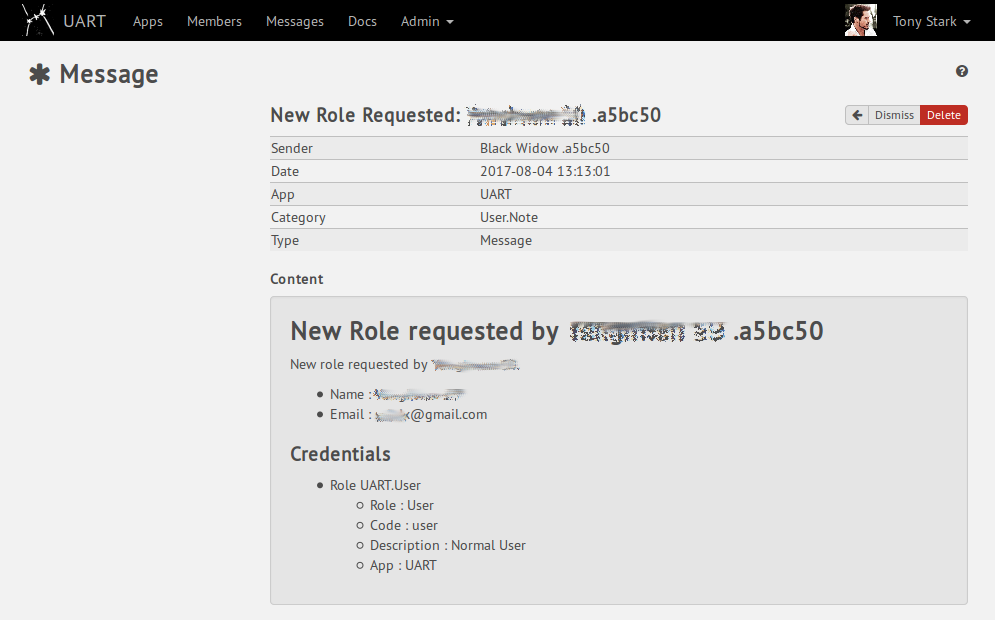Click the date value 2017-08-04 13:13:01

(x=544, y=171)
